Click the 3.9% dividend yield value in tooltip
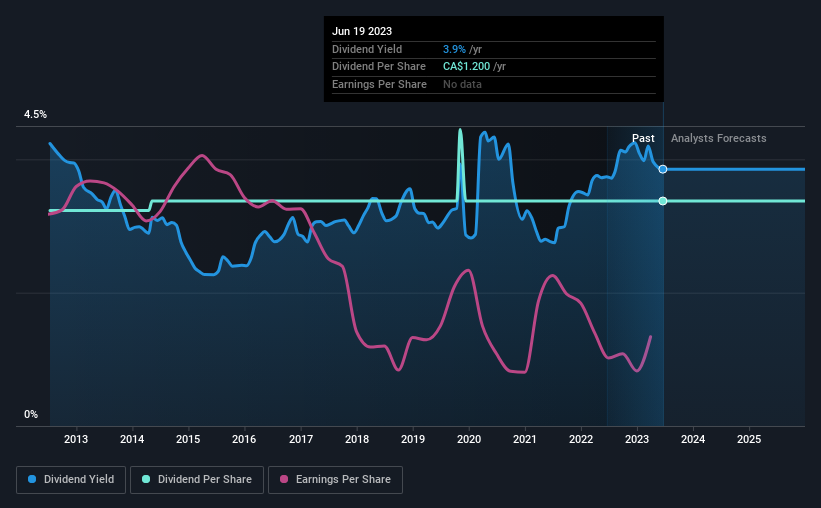 [x=454, y=49]
